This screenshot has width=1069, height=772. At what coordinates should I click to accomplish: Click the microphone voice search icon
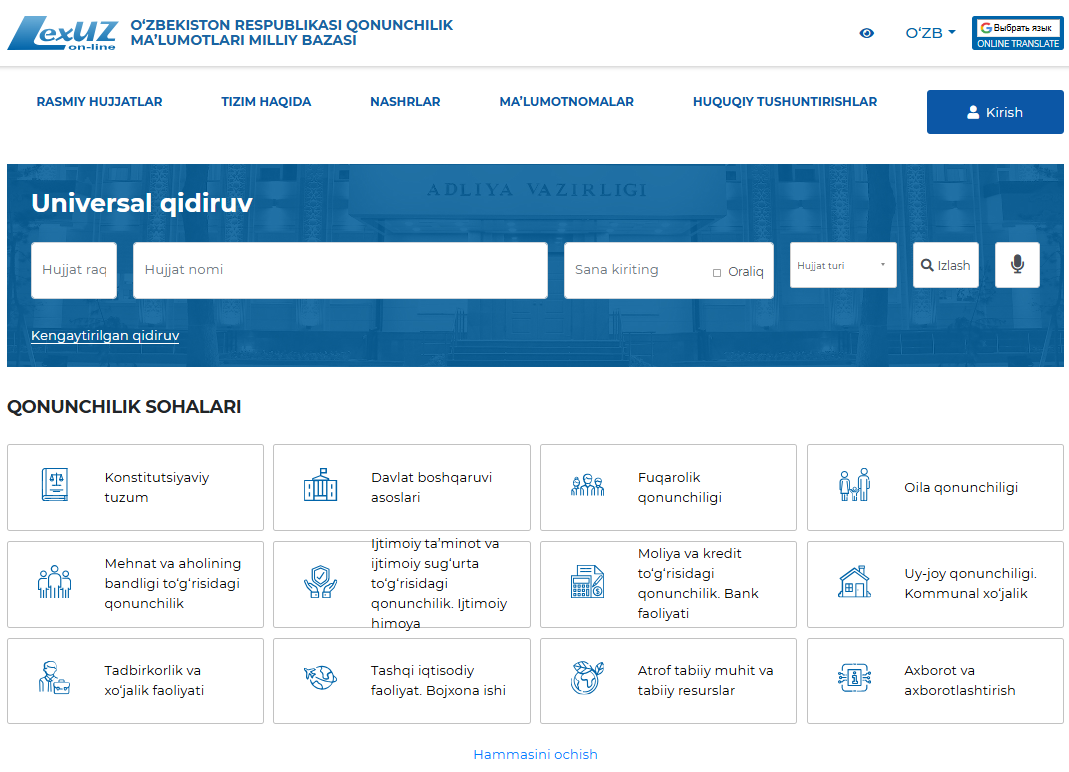tap(1017, 265)
